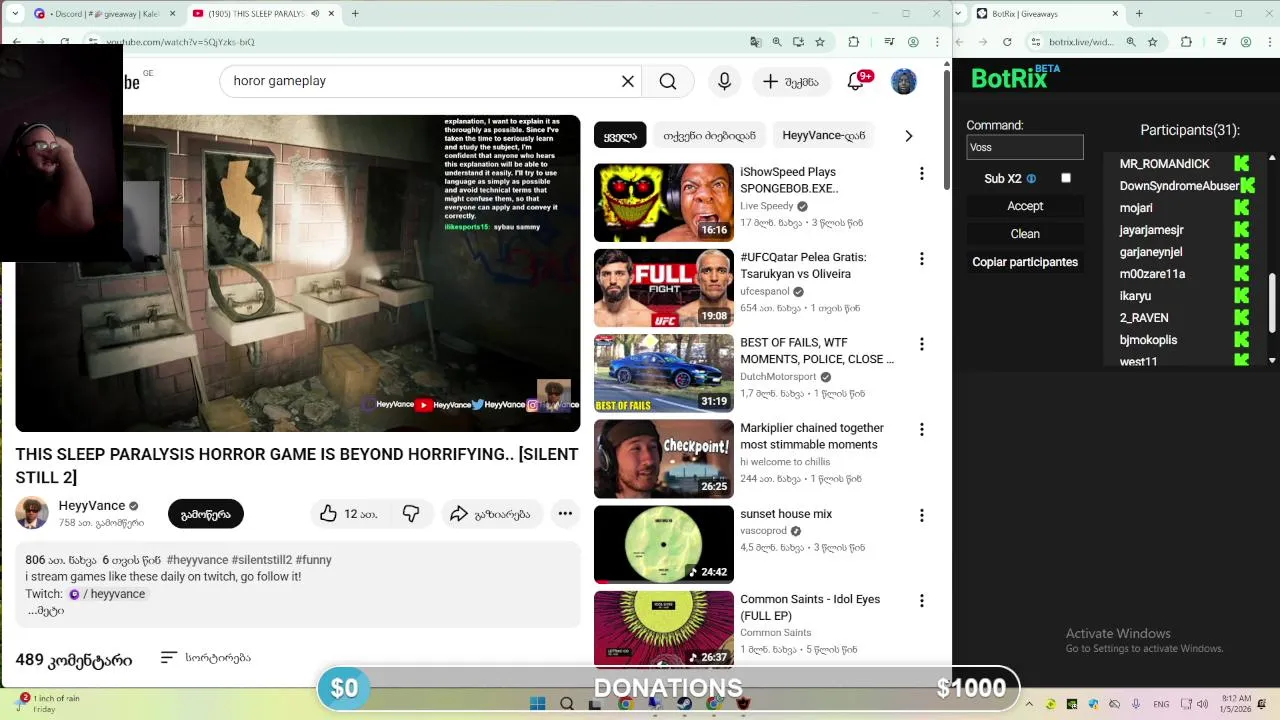1280x720 pixels.
Task: Open BEST OF FAILS car thumbnail
Action: [x=664, y=373]
